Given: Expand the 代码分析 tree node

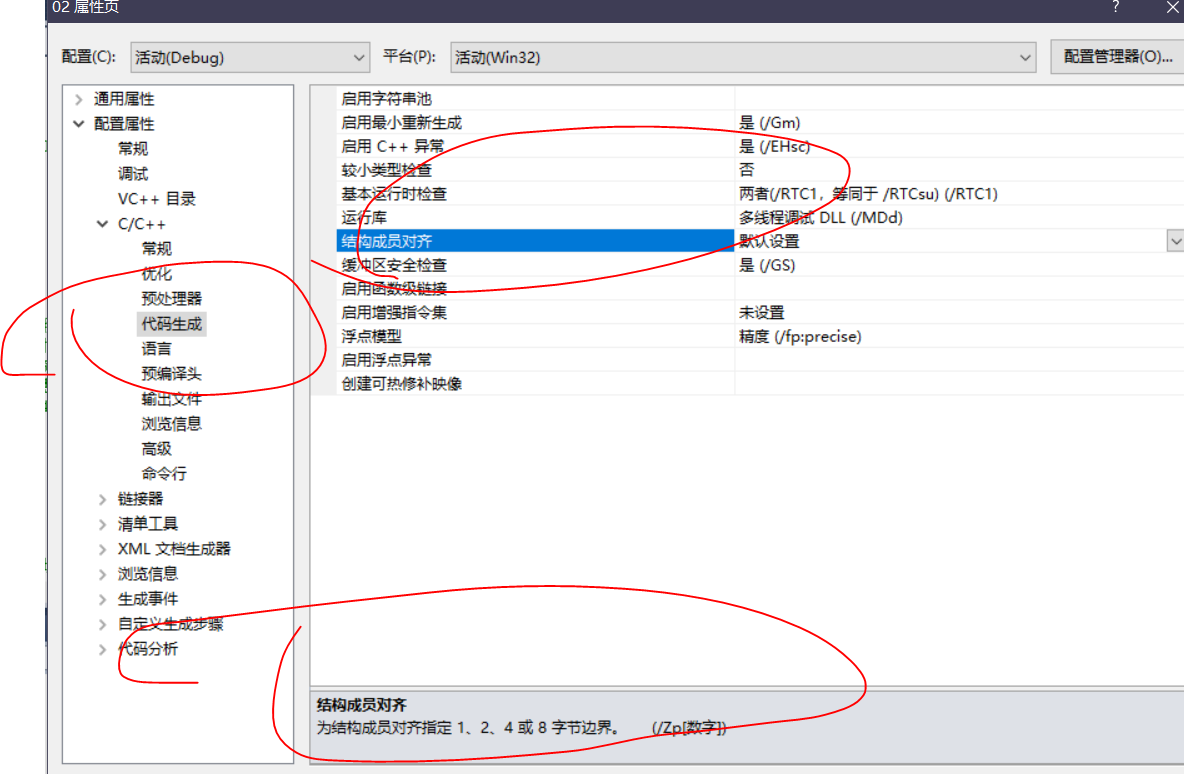Looking at the screenshot, I should [x=102, y=648].
